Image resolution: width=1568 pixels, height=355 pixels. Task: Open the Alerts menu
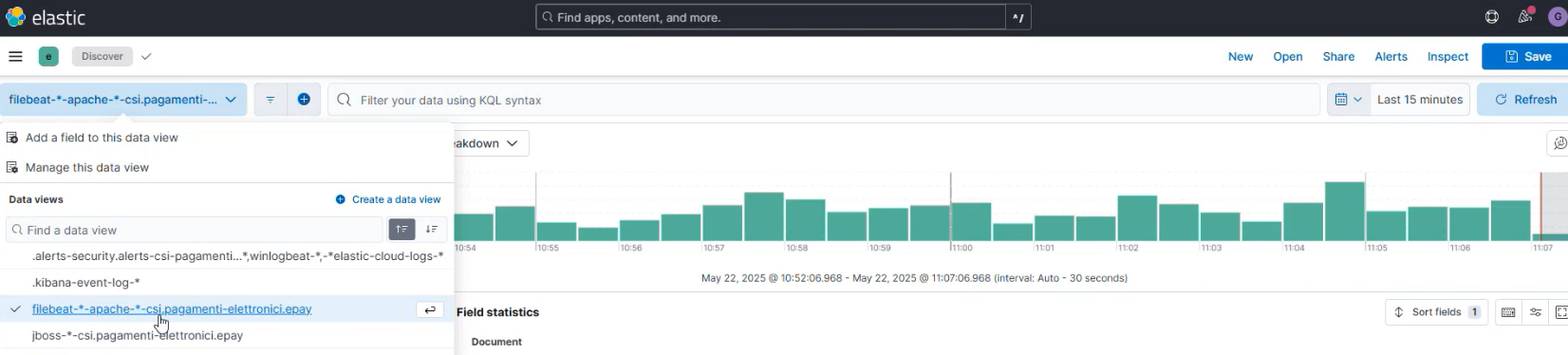[1391, 57]
